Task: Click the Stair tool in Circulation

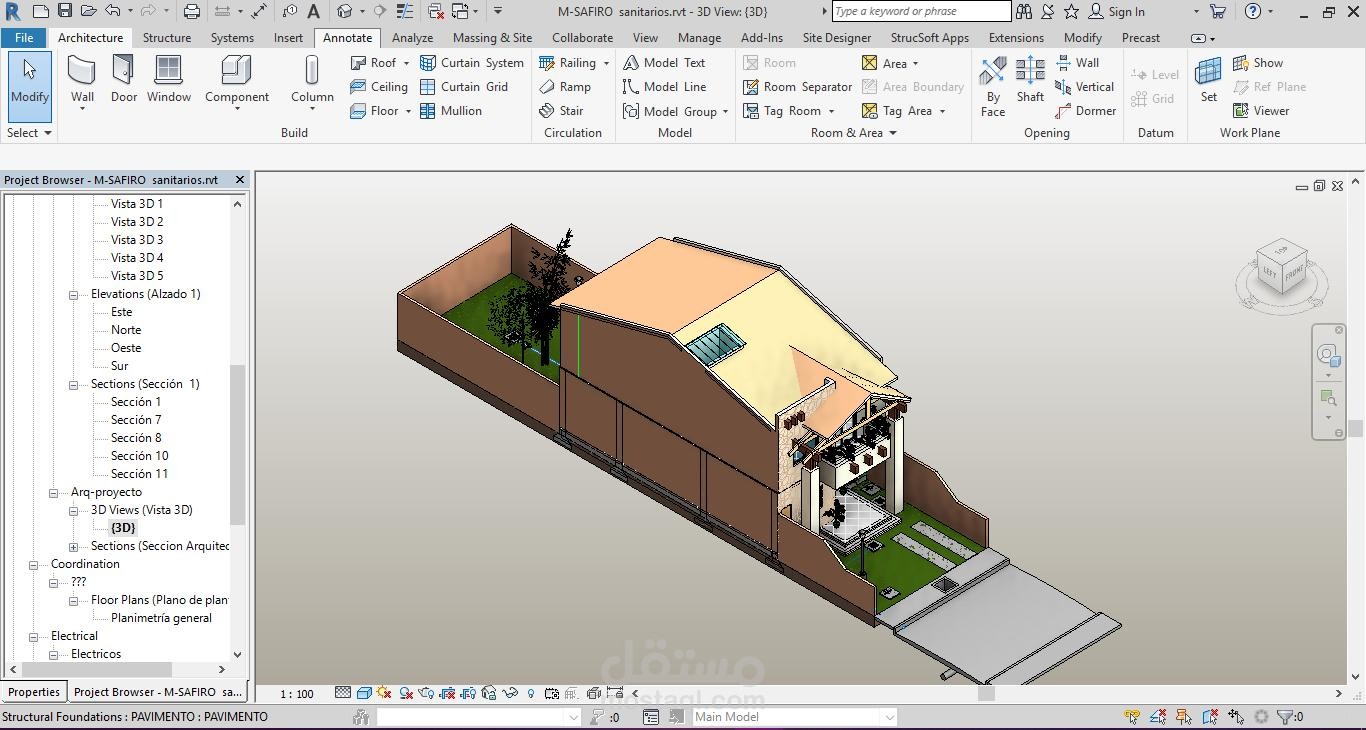Action: pos(561,111)
